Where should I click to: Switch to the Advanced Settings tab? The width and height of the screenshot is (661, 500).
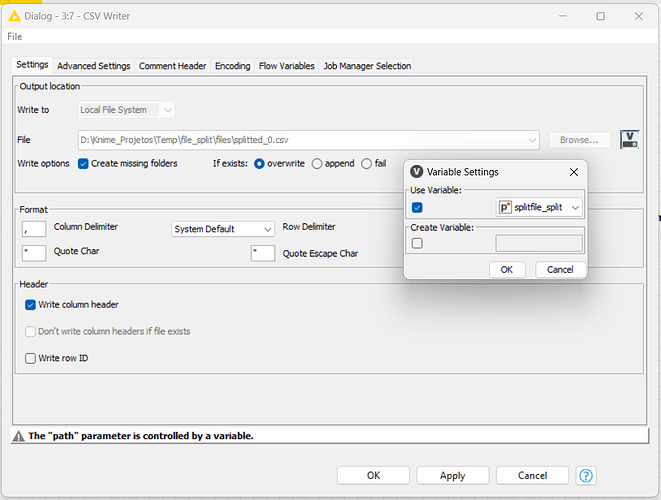point(94,66)
